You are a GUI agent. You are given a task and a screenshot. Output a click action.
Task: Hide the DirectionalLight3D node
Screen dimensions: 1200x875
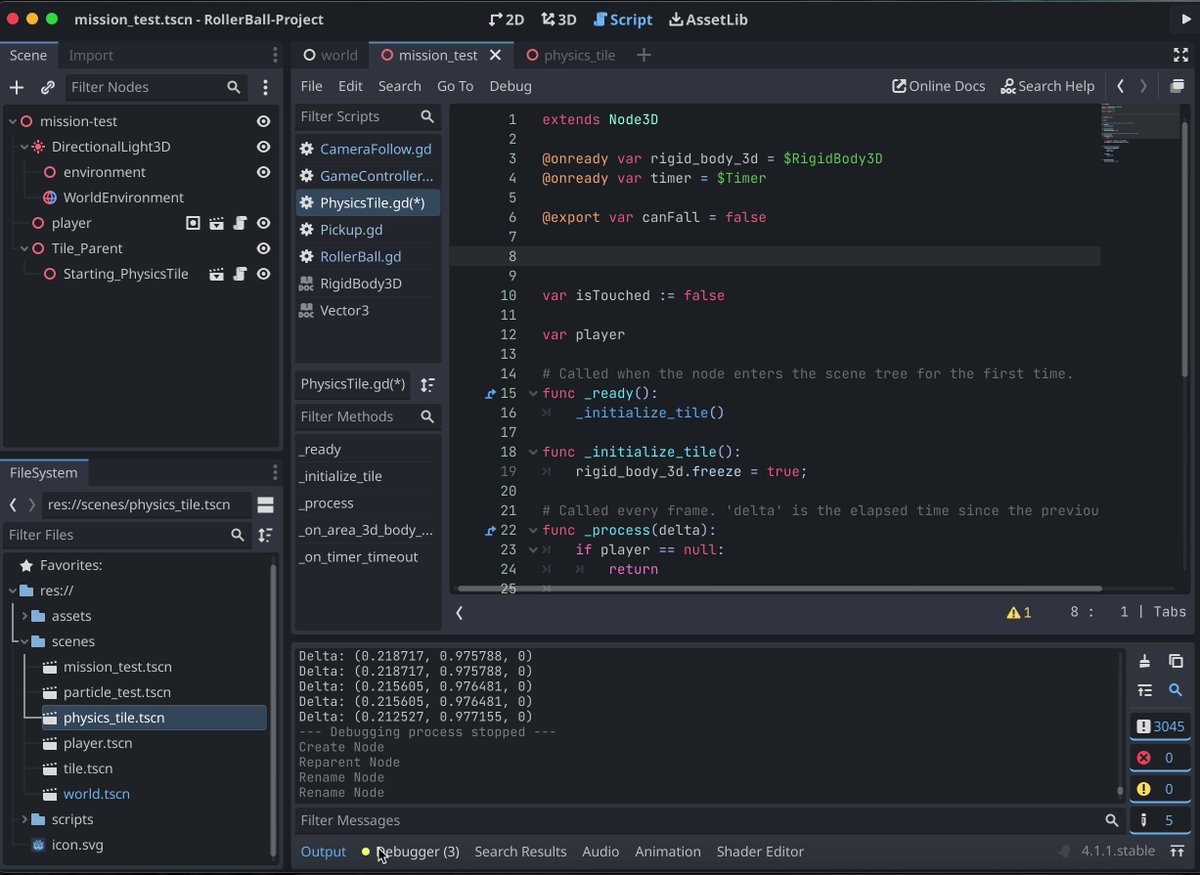pos(263,147)
